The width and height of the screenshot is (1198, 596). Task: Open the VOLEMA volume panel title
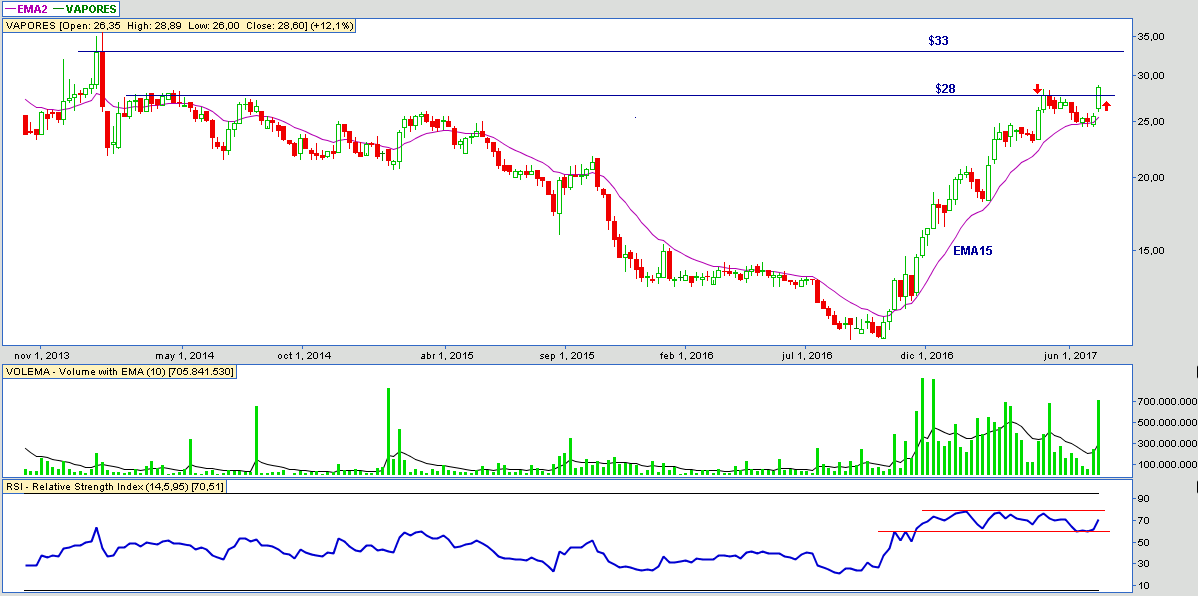[x=119, y=372]
